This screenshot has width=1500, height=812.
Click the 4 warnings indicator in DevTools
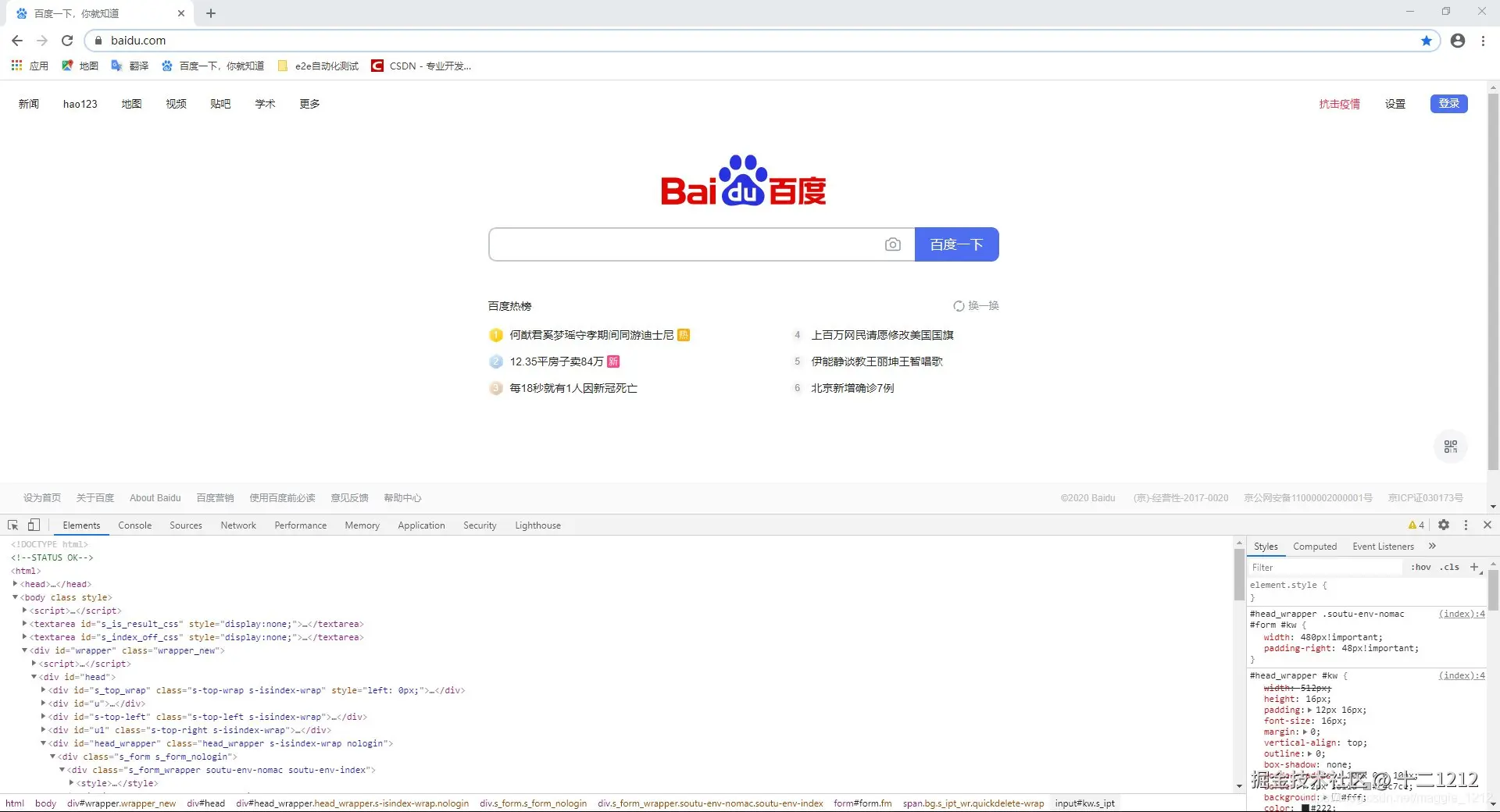(1414, 525)
